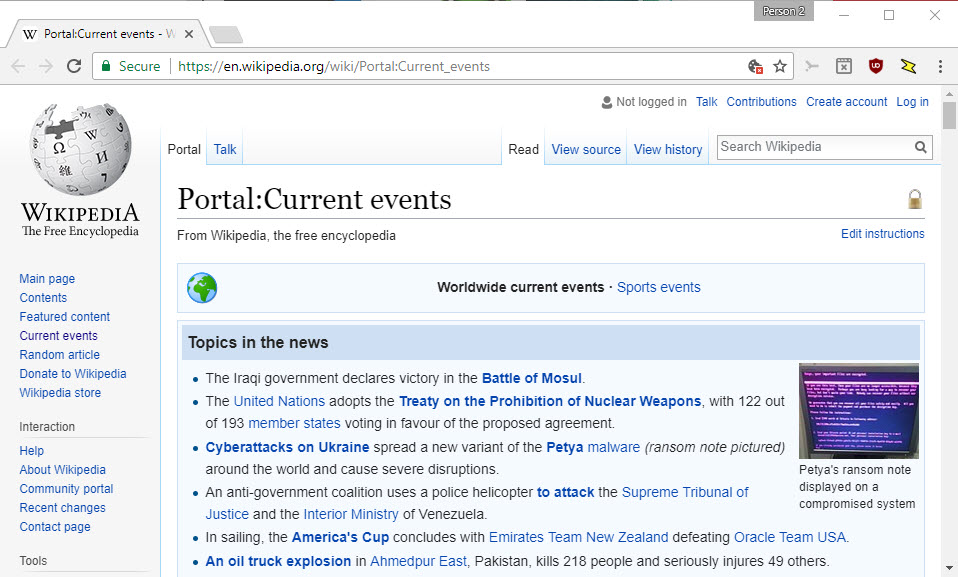Screen dimensions: 958x577
Task: Click the Wikipedia globe logo
Action: pyautogui.click(x=80, y=149)
